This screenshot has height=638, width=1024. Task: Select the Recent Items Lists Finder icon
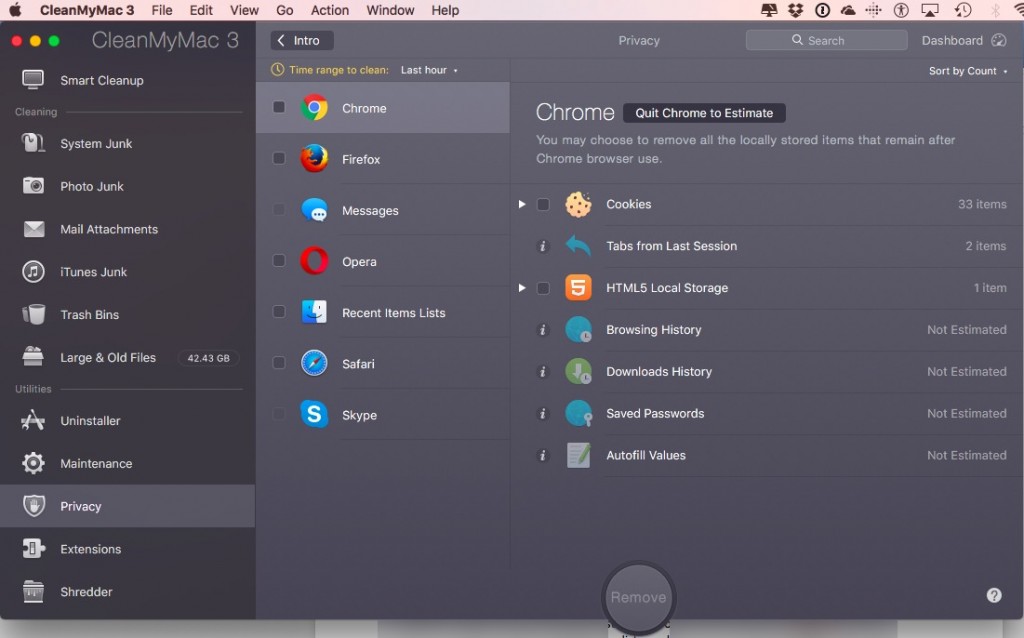[x=314, y=312]
